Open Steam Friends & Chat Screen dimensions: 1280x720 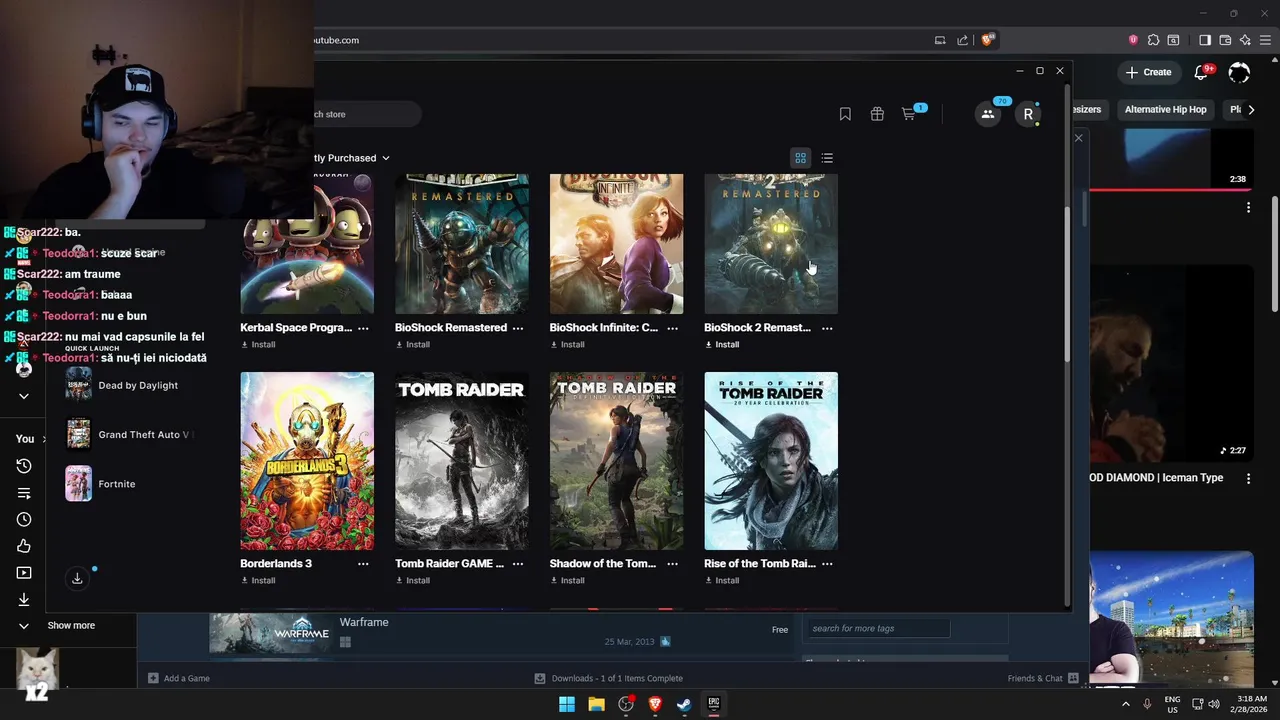(1043, 678)
